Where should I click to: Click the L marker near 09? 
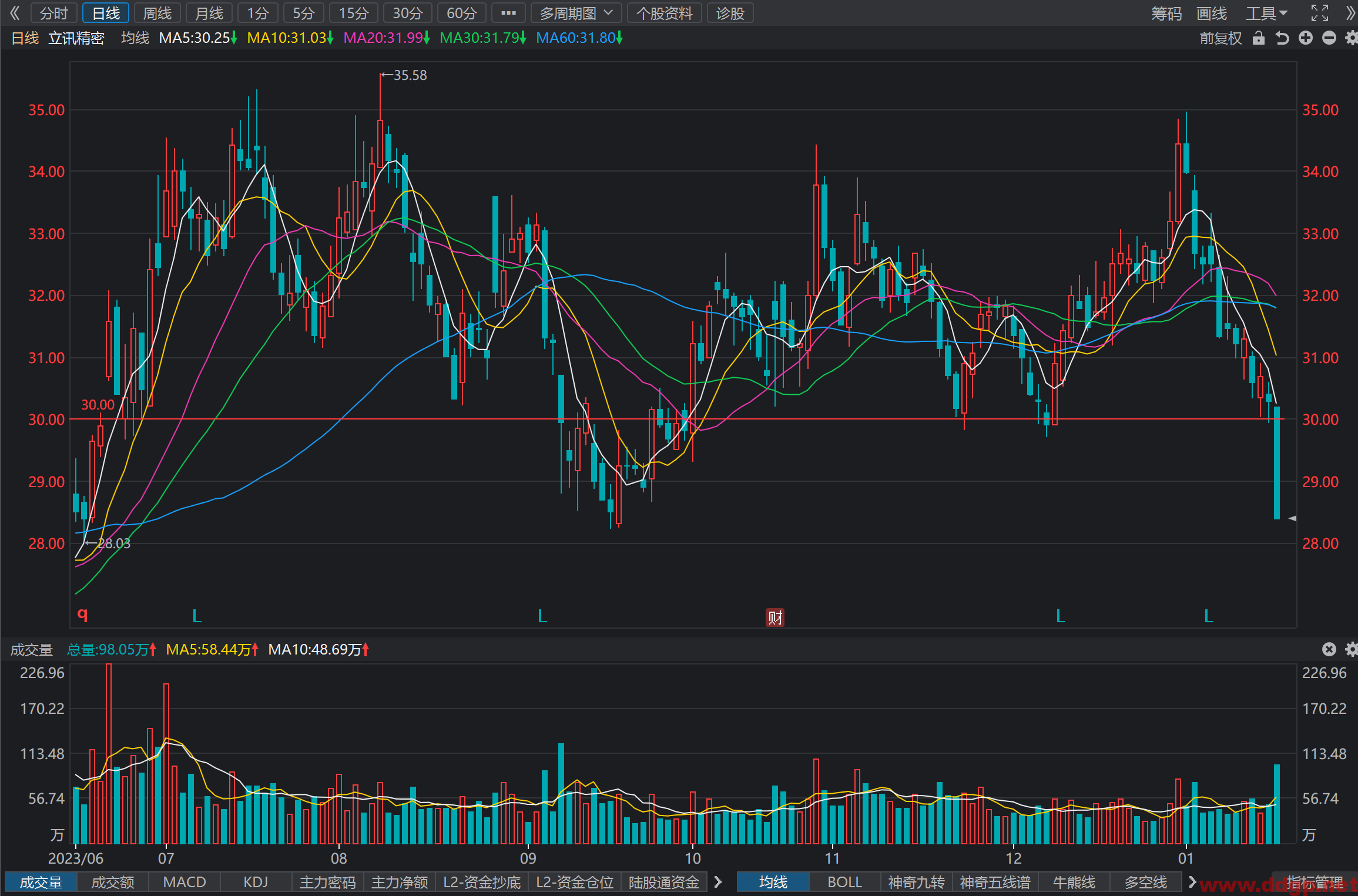(x=542, y=616)
